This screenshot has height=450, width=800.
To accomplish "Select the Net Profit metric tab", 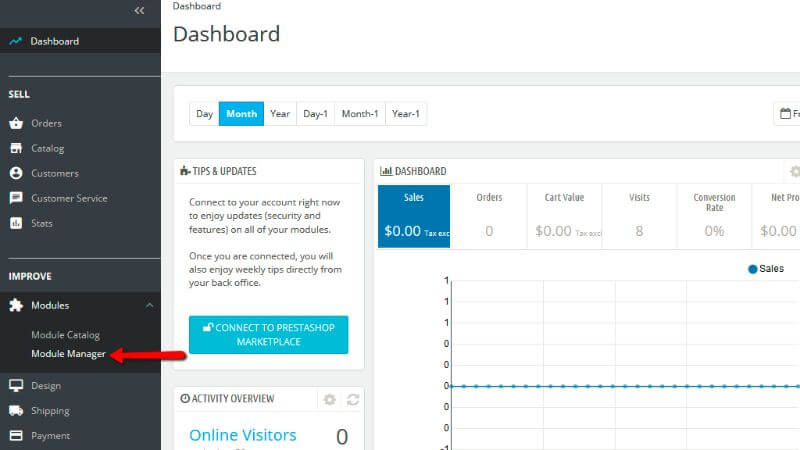I will tap(776, 216).
